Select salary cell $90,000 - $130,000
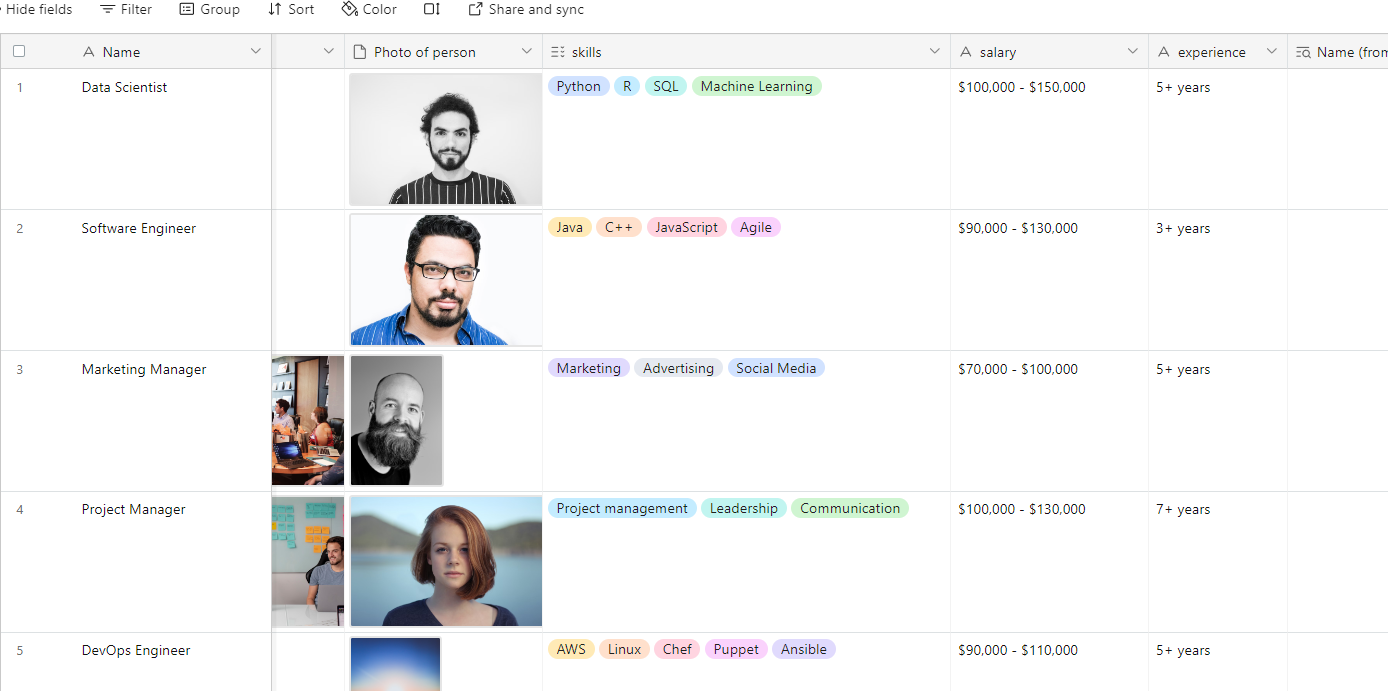 pyautogui.click(x=1049, y=280)
